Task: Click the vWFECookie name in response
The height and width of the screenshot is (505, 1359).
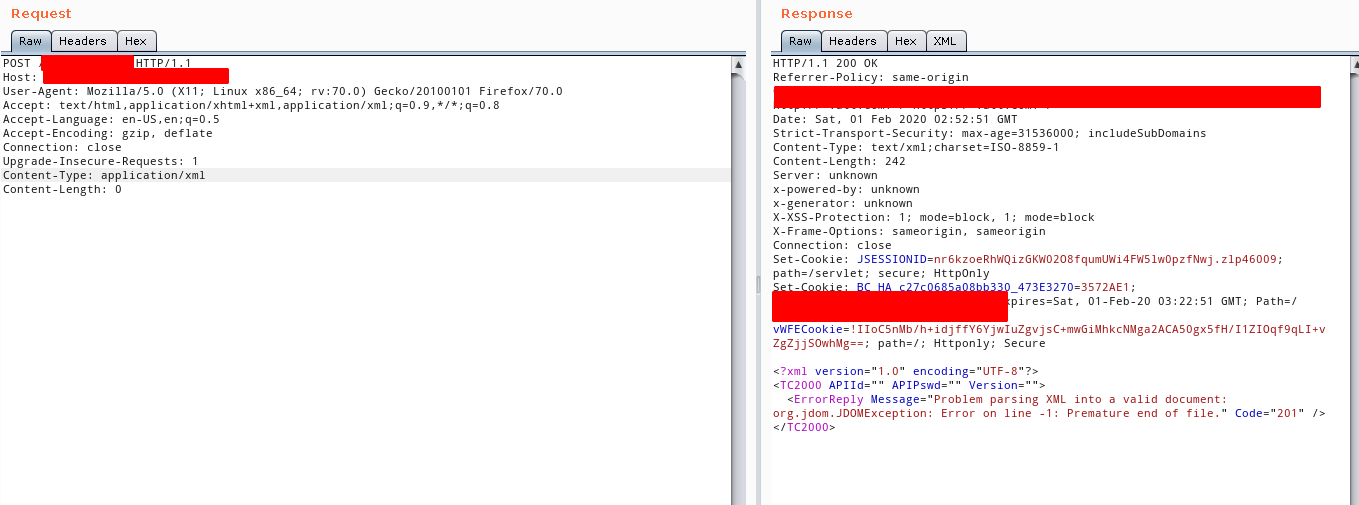Action: coord(810,329)
